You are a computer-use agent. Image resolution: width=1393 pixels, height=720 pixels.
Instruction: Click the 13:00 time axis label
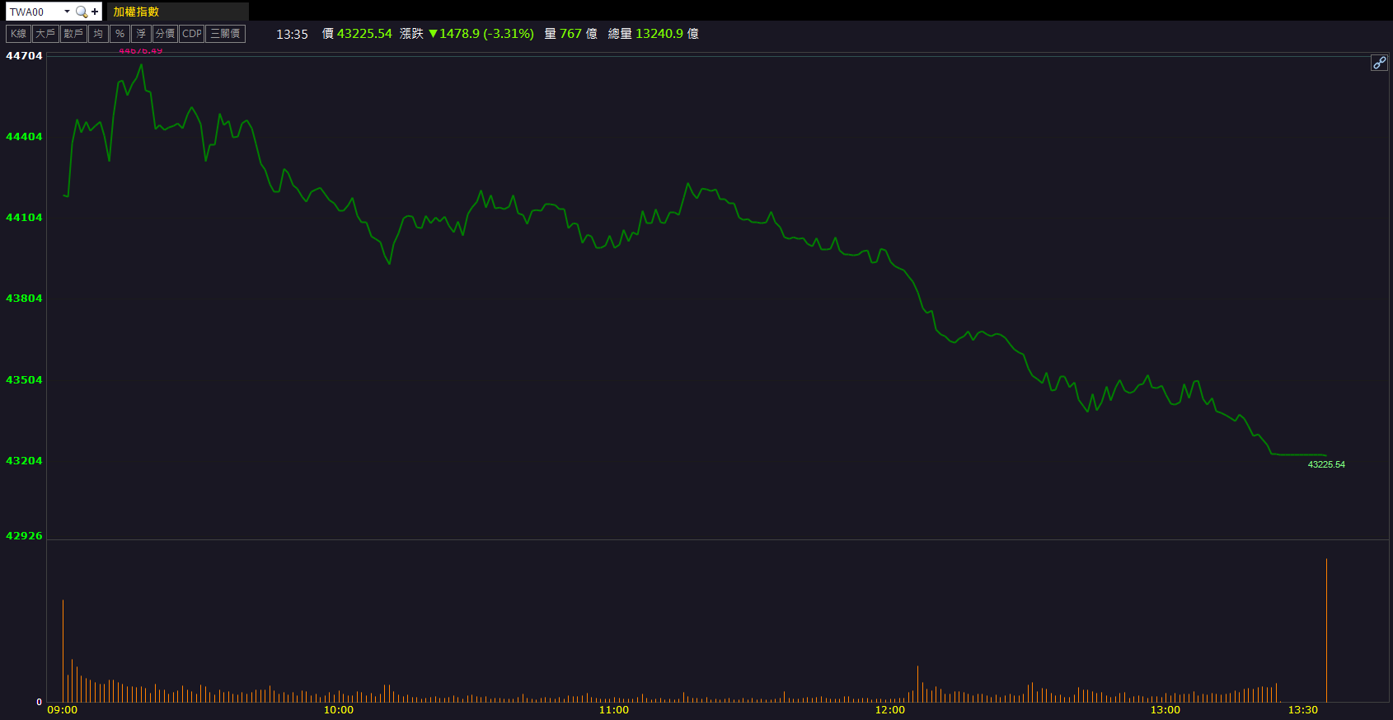pos(1165,710)
